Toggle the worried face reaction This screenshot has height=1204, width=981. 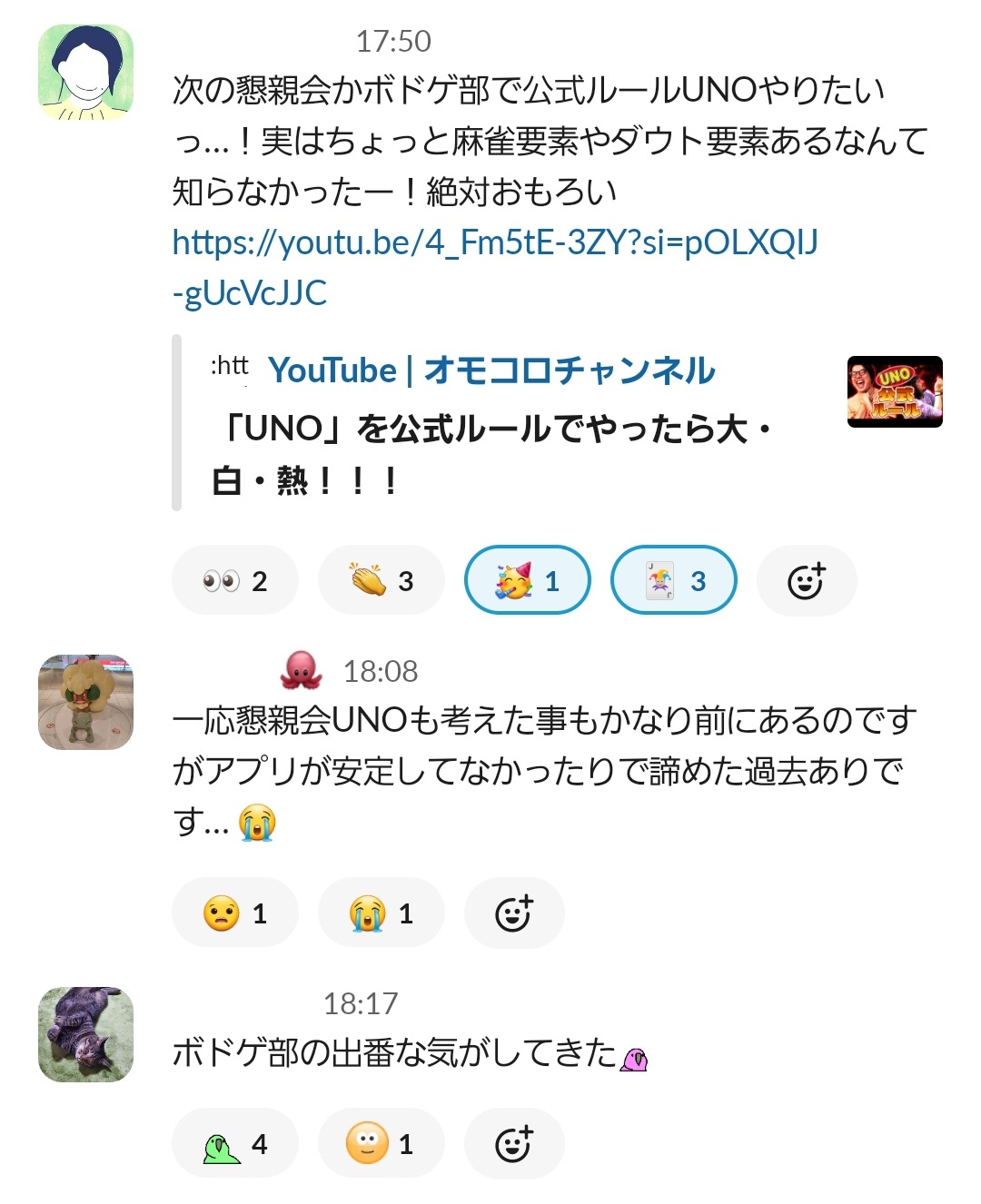click(235, 913)
